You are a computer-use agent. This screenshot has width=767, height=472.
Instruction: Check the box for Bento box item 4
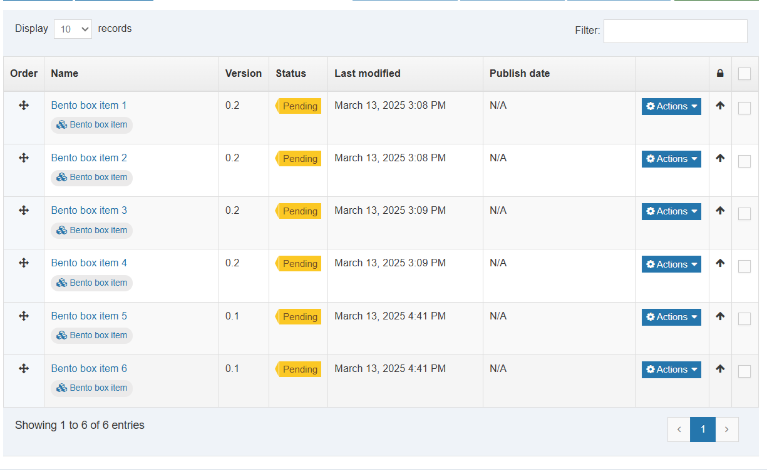(744, 266)
